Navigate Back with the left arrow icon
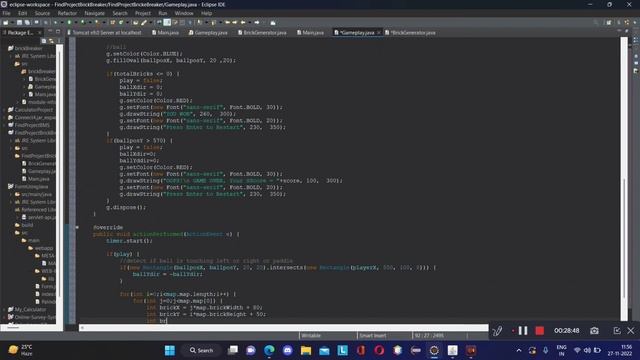 (243, 22)
